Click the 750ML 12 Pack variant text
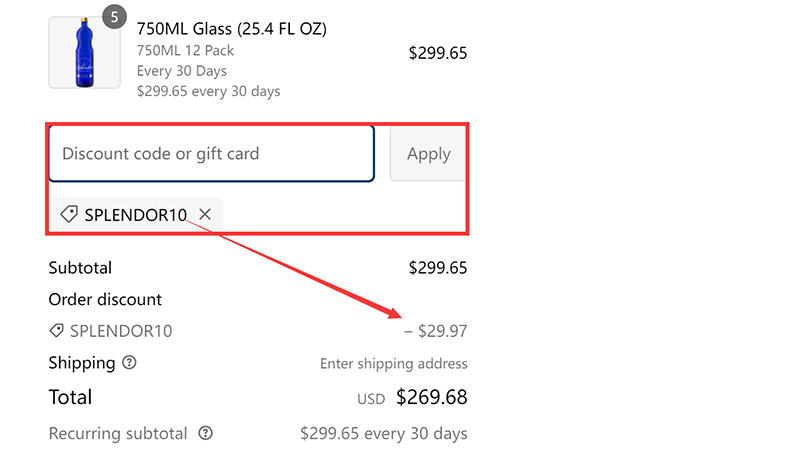Screen dimensions: 800x460 click(185, 50)
